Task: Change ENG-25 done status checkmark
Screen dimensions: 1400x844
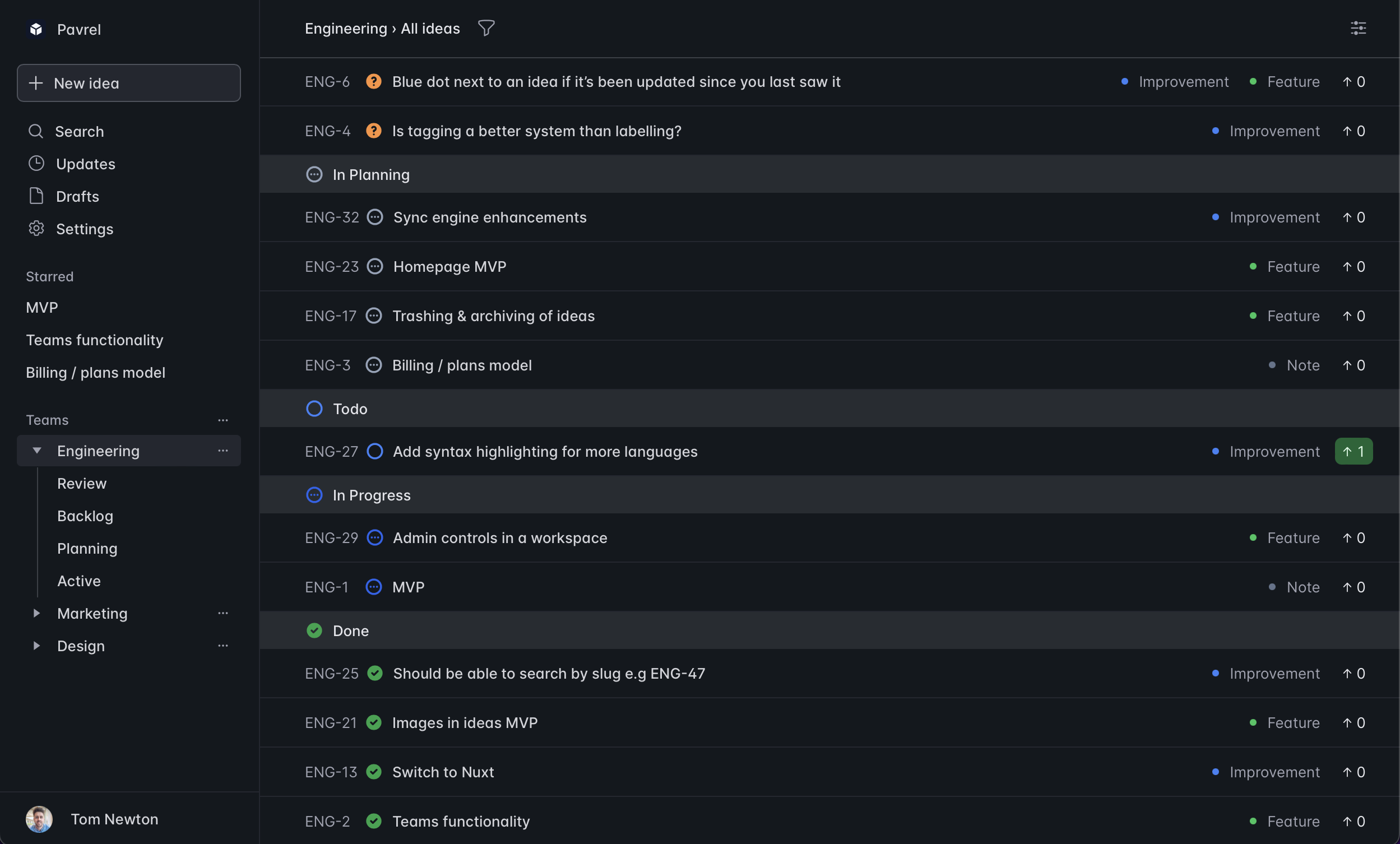Action: point(374,673)
